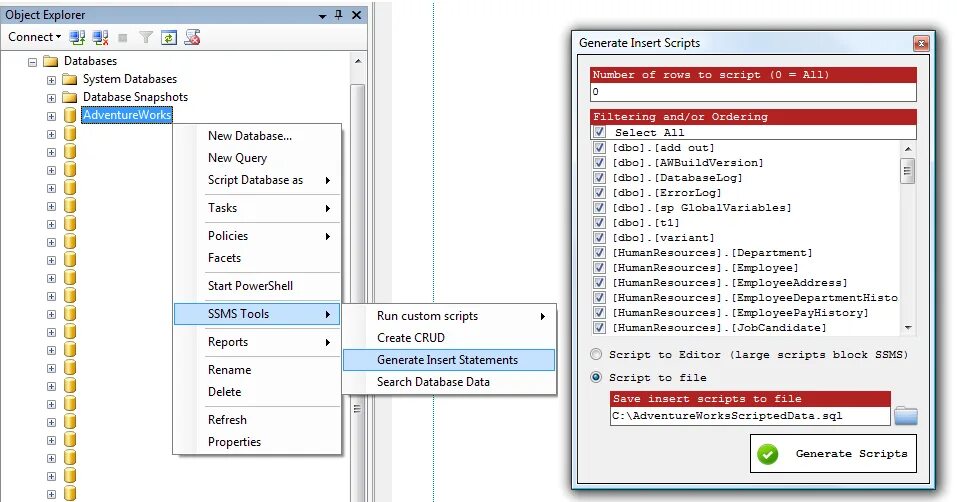Select Generate Insert Statements menu item

point(449,360)
